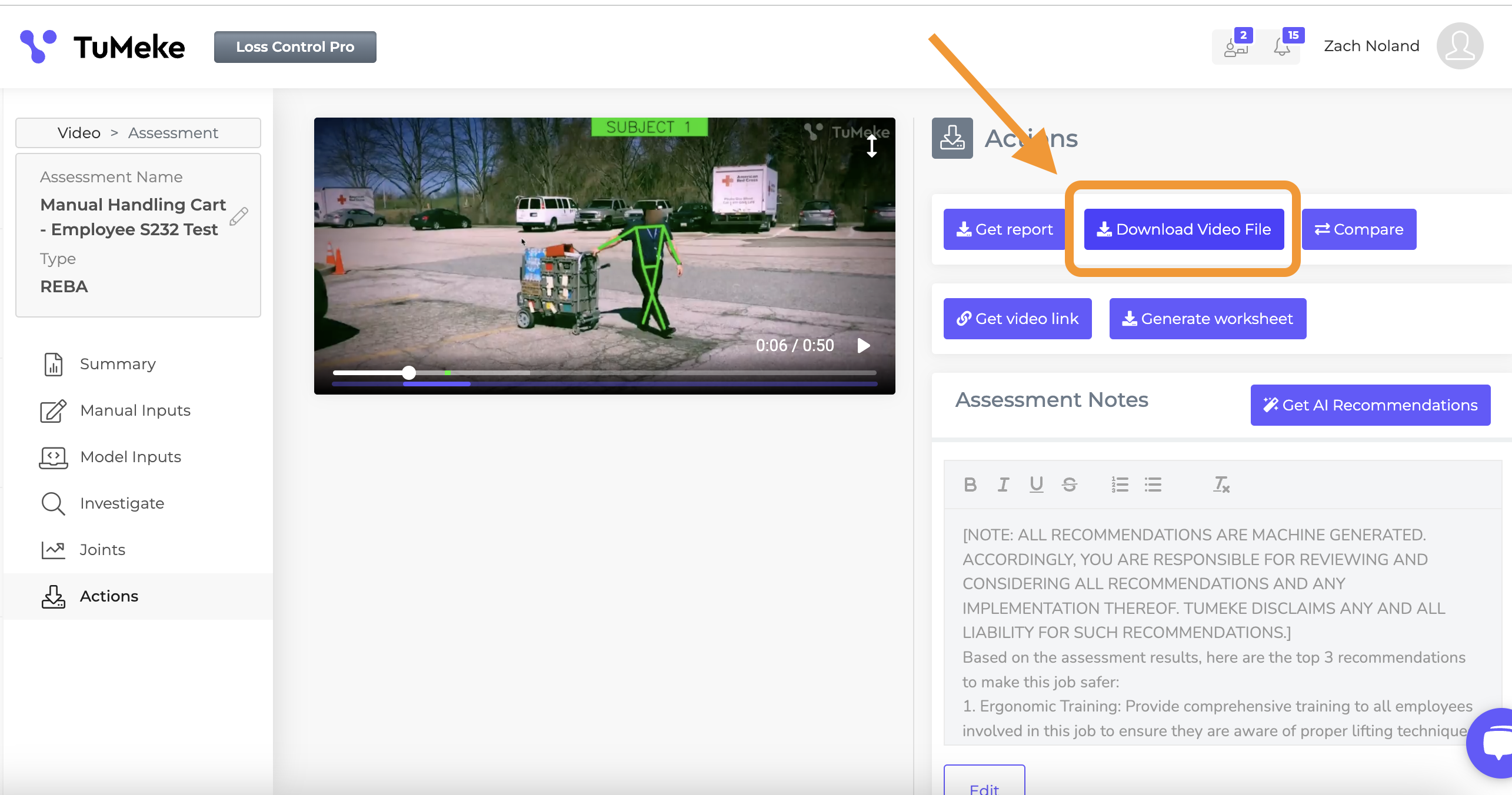Open the Summary section
The image size is (1512, 795).
138,364
